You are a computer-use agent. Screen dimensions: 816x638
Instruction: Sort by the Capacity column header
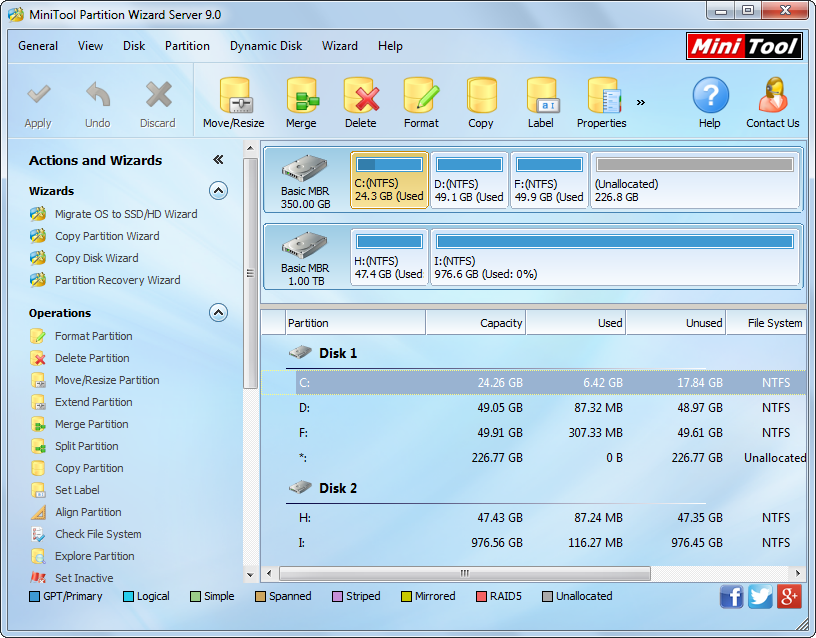[x=476, y=323]
